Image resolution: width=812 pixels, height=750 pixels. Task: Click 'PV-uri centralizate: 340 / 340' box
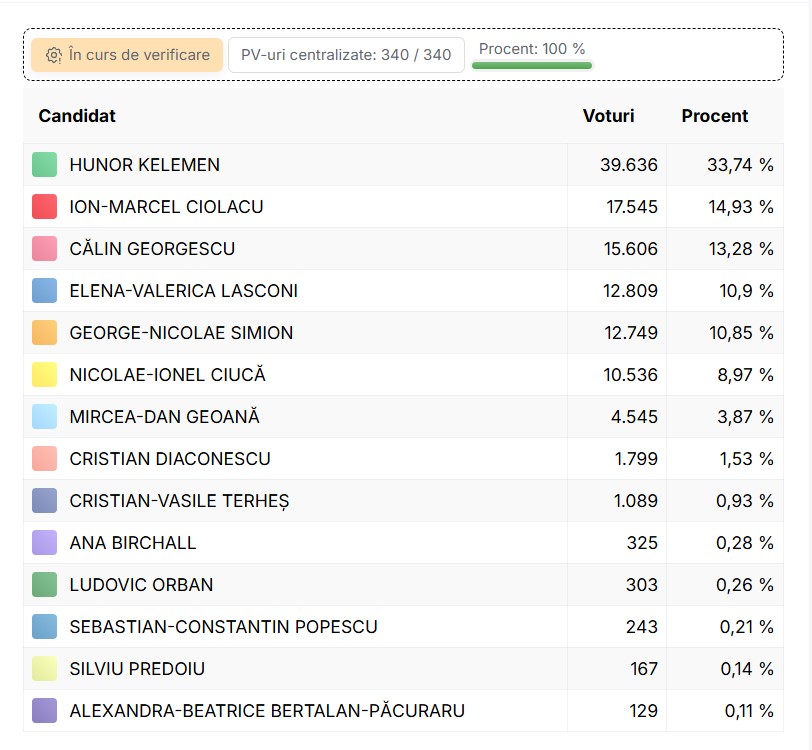pos(346,55)
